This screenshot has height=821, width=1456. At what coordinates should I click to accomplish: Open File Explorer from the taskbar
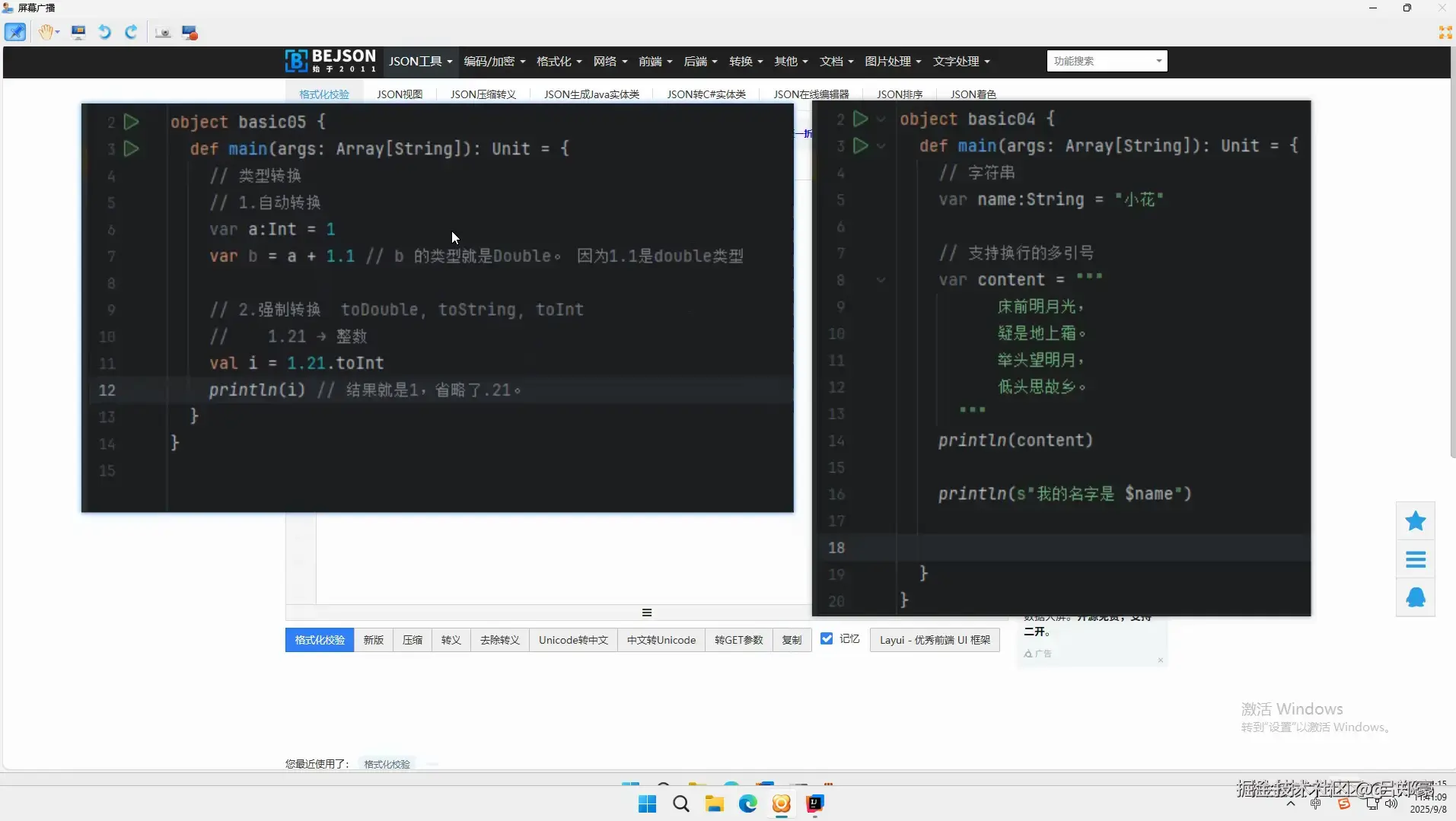point(715,803)
